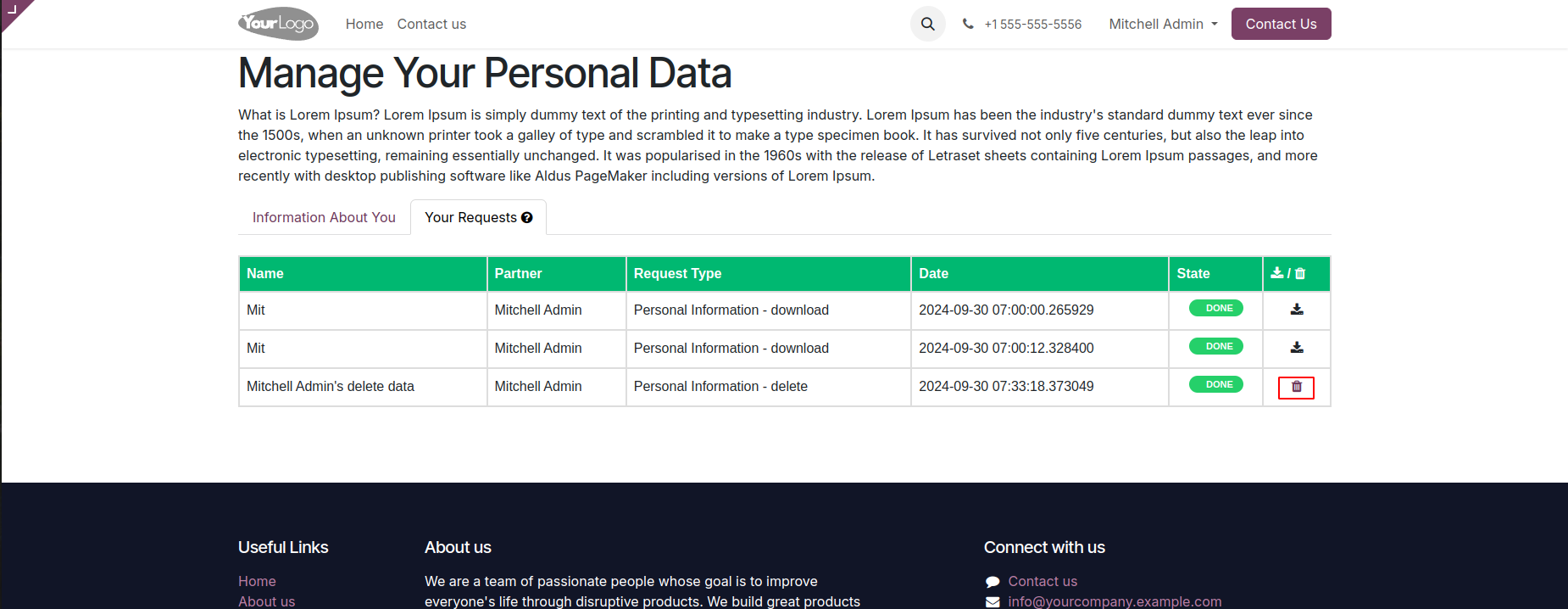Image resolution: width=1568 pixels, height=609 pixels.
Task: Click the trash icon for delete request
Action: coord(1296,387)
